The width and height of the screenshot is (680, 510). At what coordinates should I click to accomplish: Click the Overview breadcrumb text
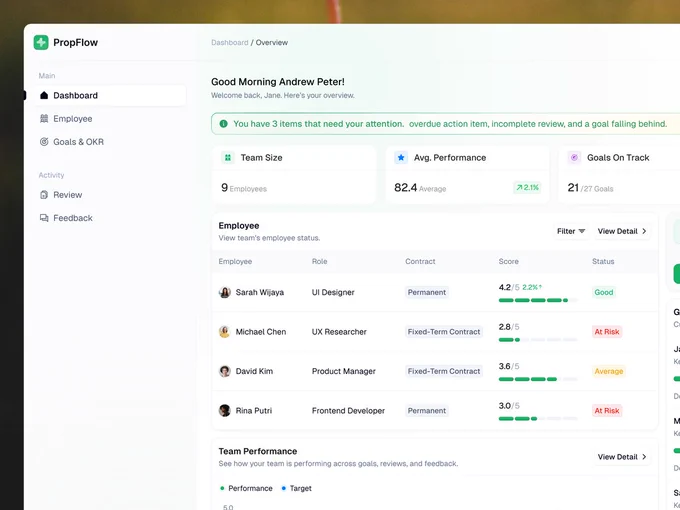pyautogui.click(x=271, y=42)
